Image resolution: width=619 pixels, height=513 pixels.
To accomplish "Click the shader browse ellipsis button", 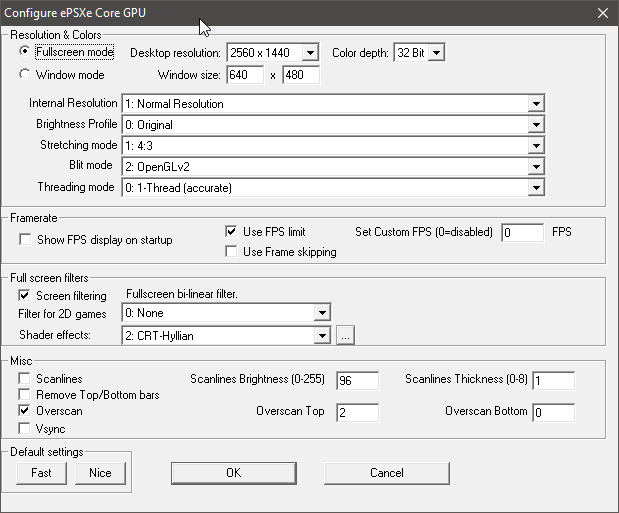I will [345, 335].
